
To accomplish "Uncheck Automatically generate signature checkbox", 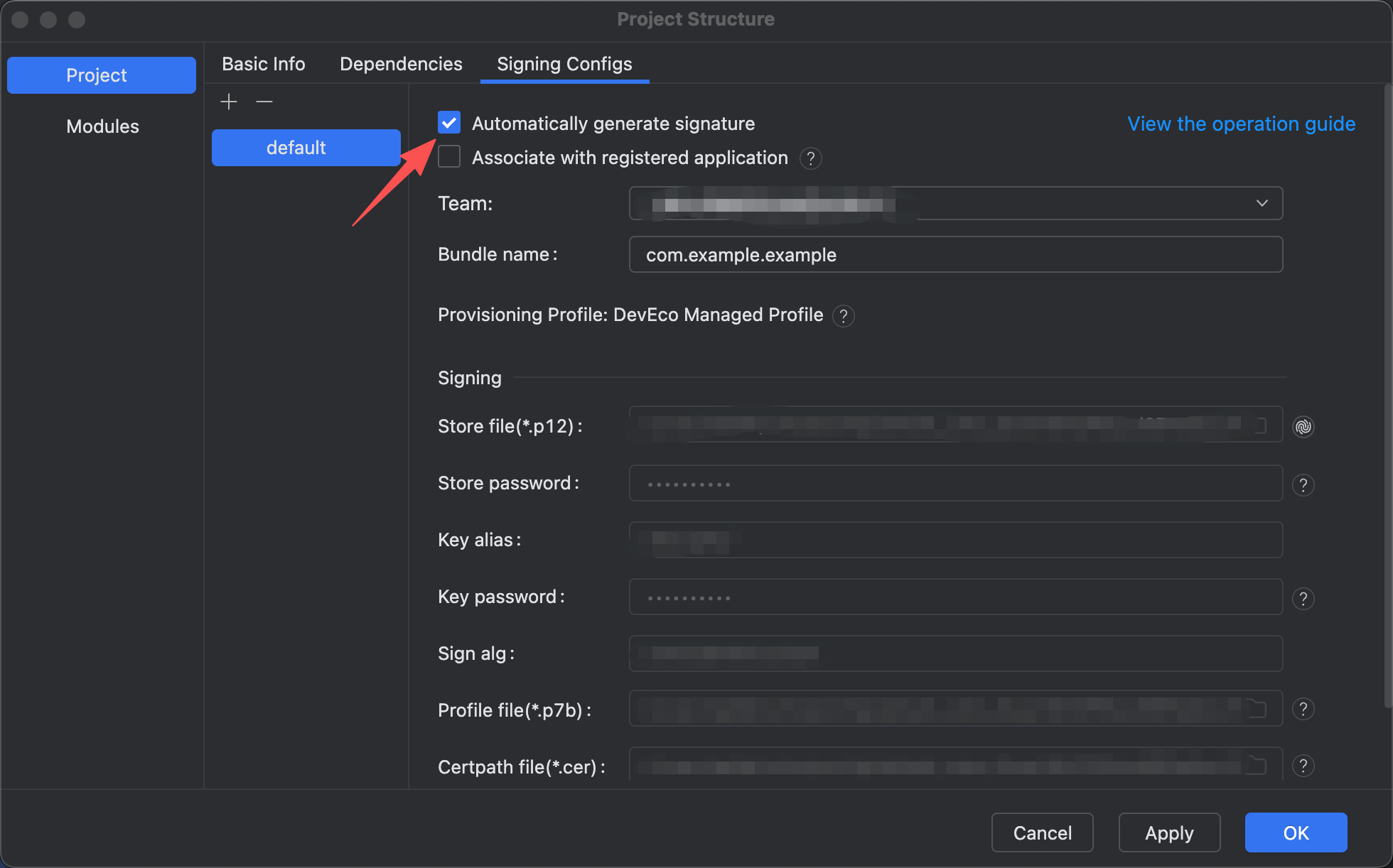I will [x=449, y=123].
